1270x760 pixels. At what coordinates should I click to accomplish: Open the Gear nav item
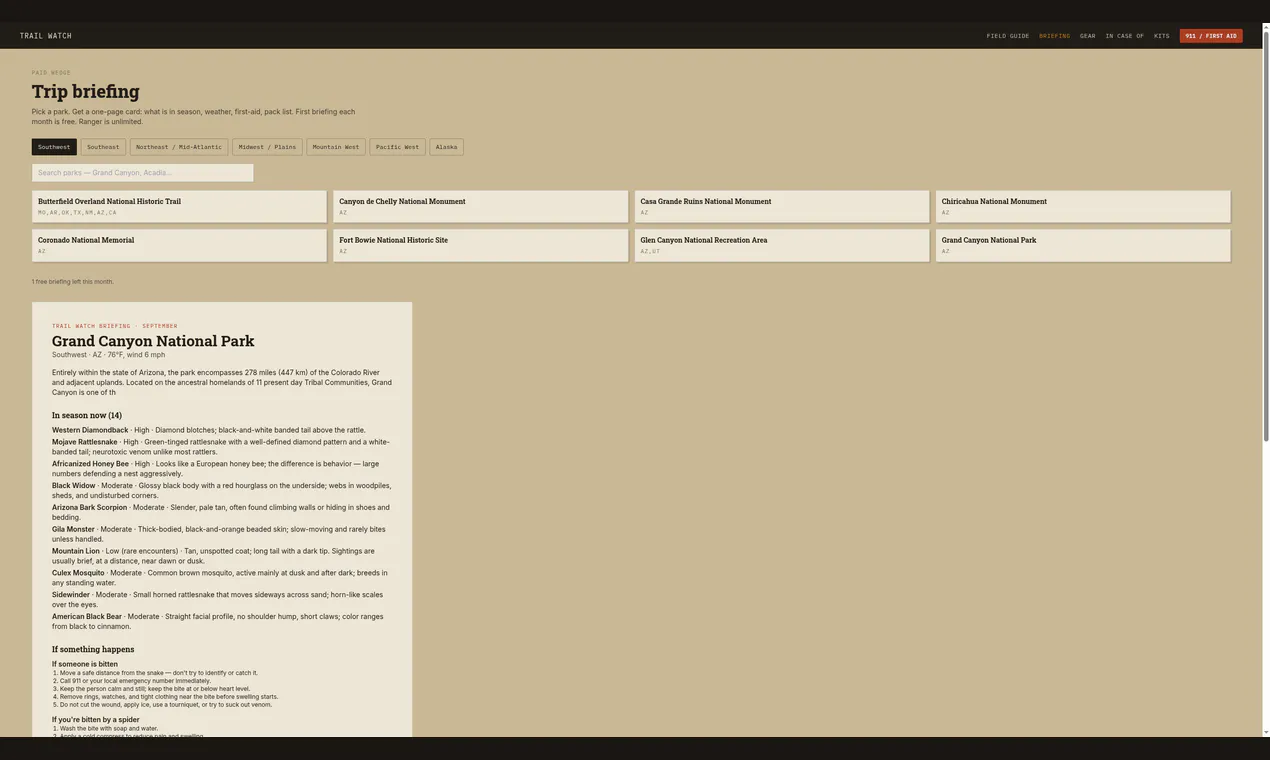(1087, 36)
